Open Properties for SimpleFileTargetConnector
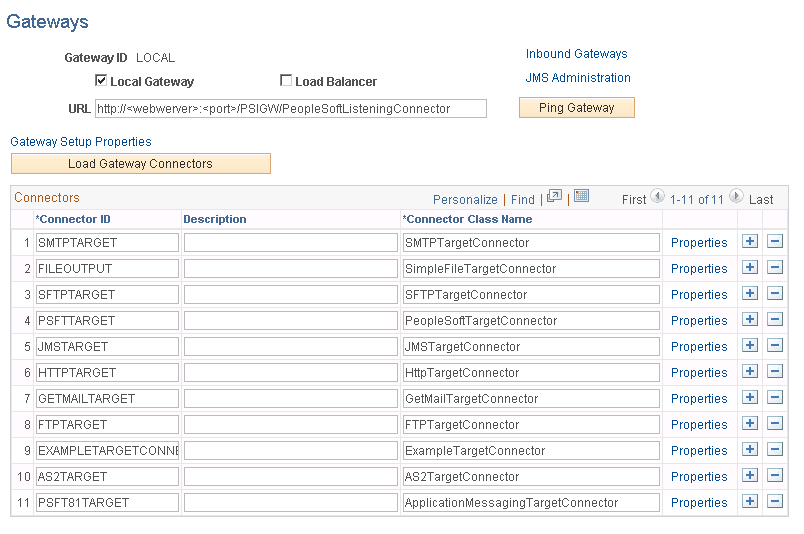Viewport: 804px width, 534px height. tap(699, 269)
